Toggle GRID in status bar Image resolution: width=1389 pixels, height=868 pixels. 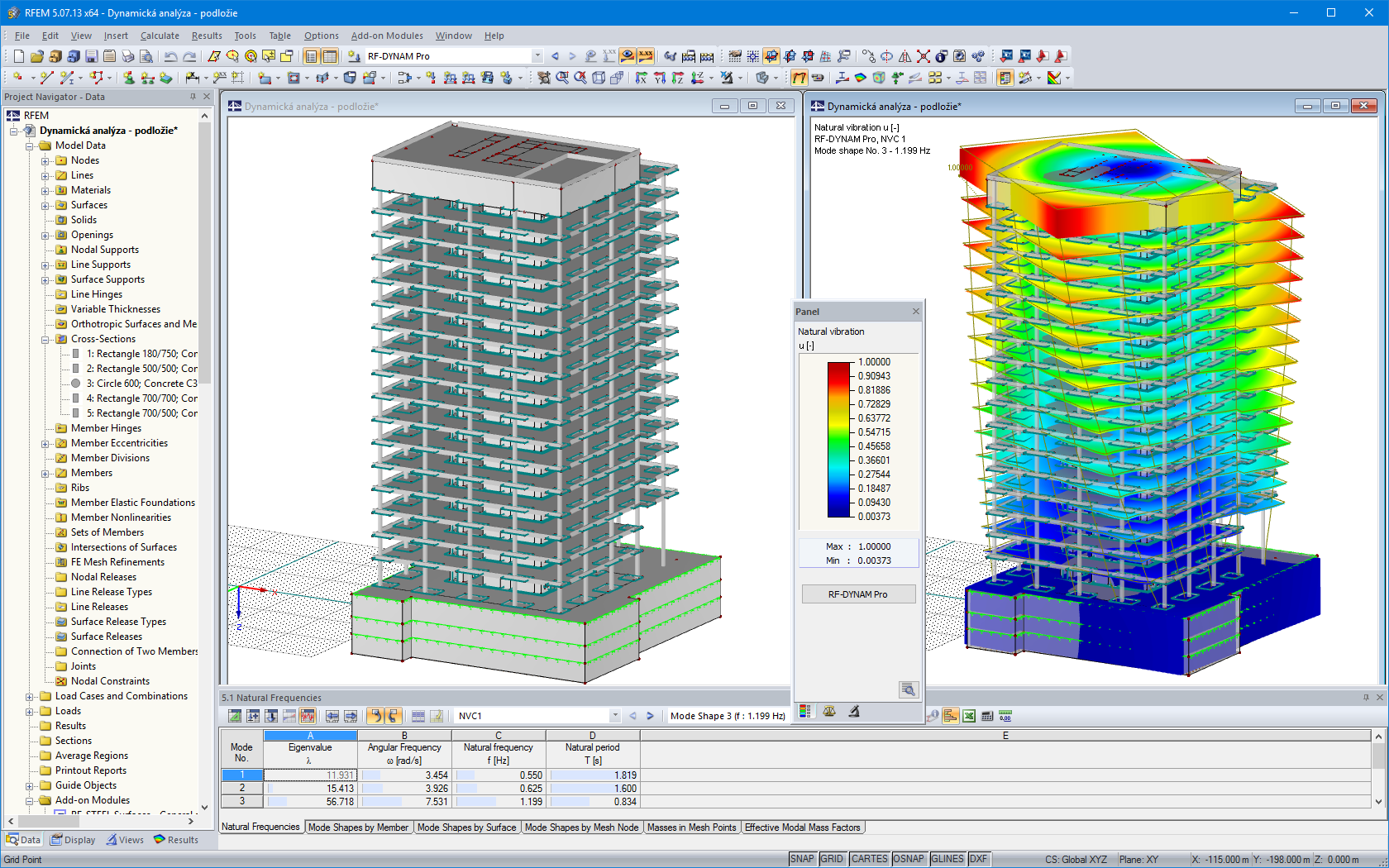[832, 859]
